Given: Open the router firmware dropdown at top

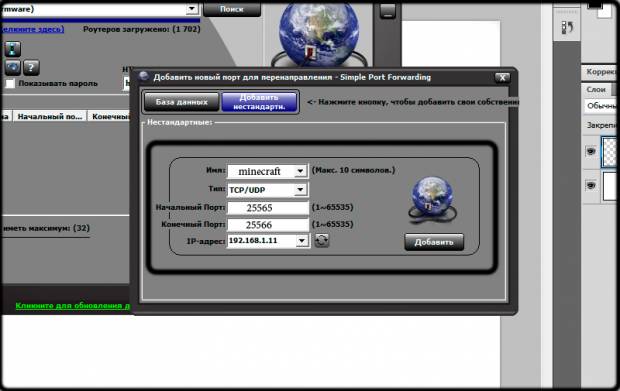Looking at the screenshot, I should point(192,9).
